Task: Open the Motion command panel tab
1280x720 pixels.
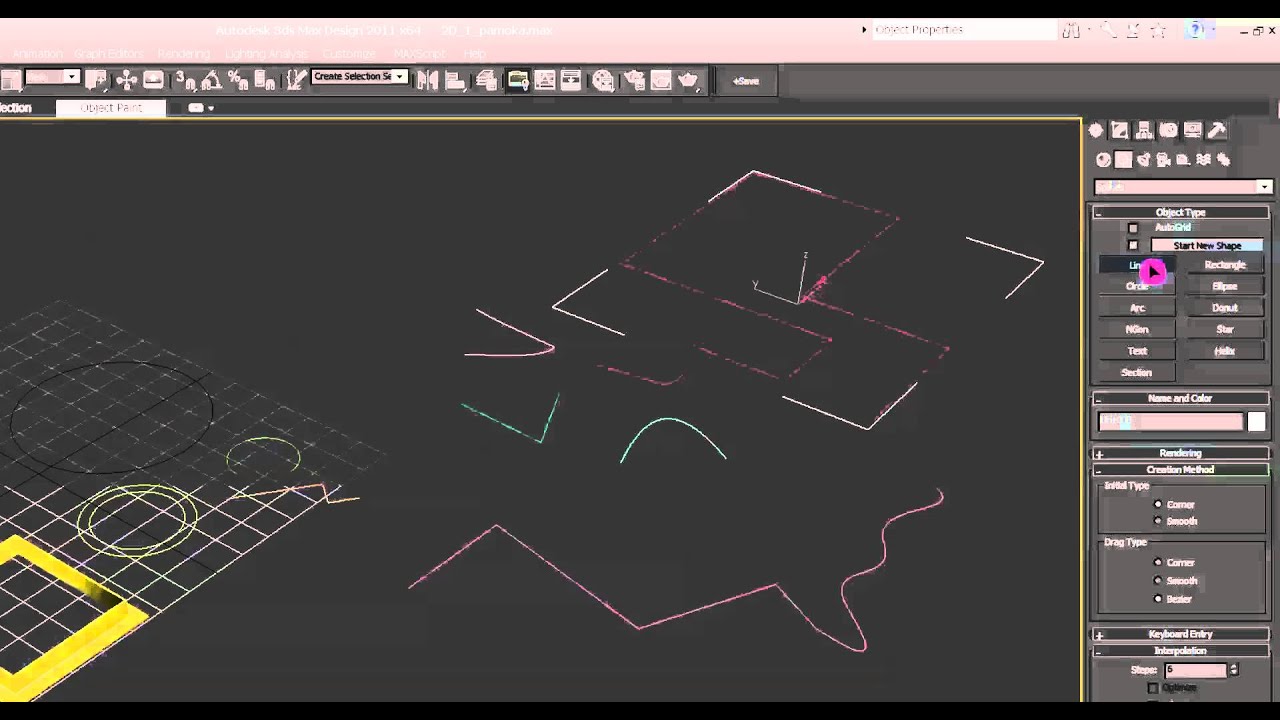Action: (x=1168, y=130)
